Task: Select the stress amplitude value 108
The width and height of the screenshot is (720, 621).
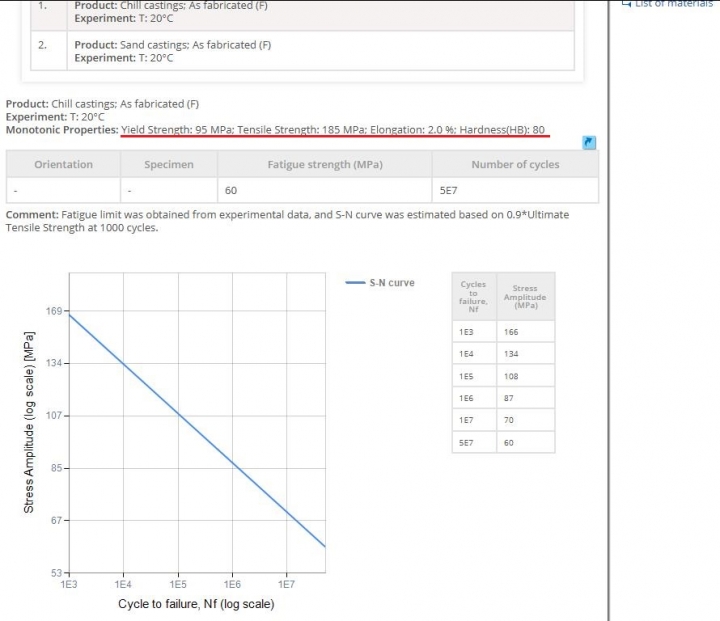Action: 525,376
